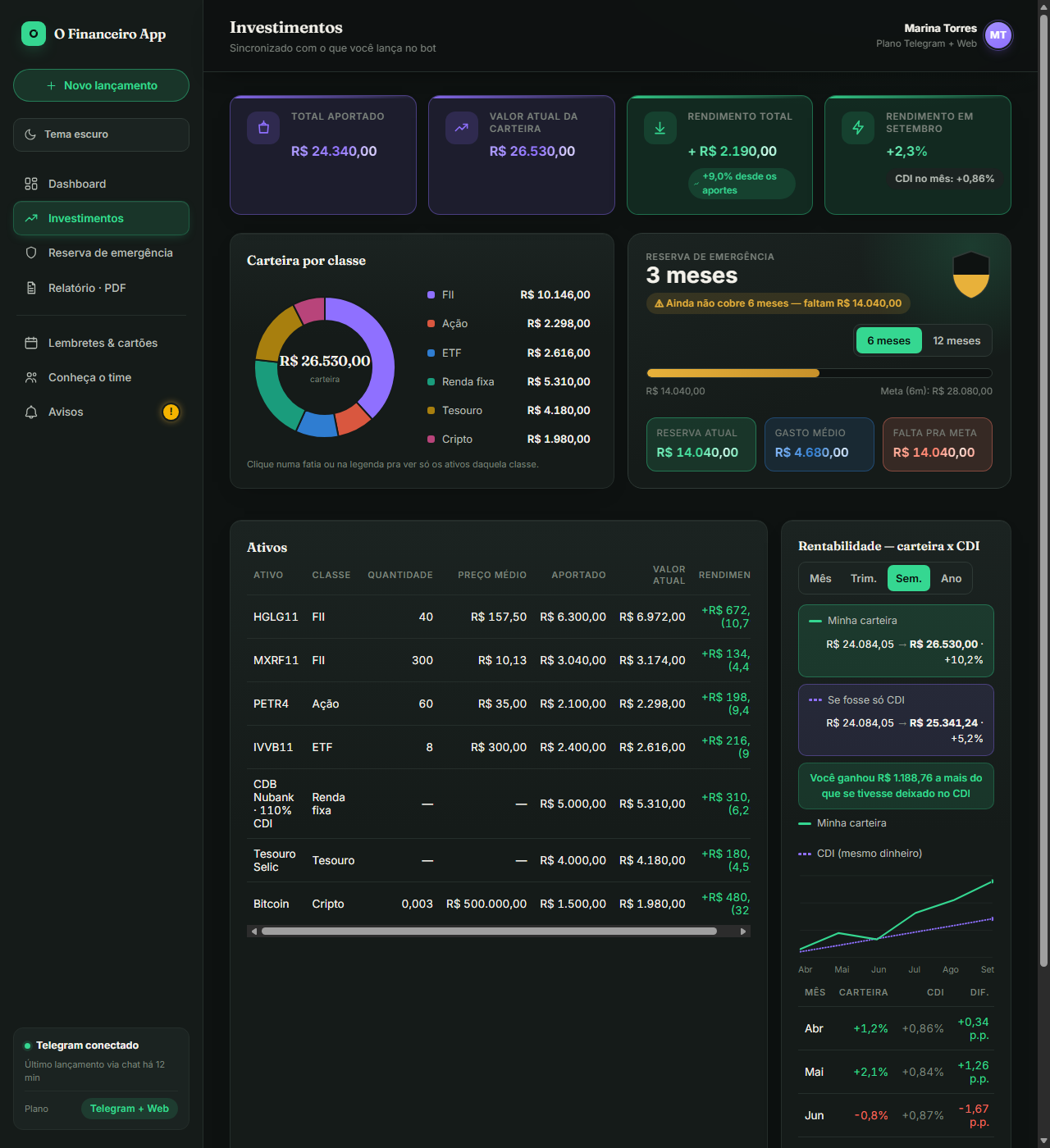This screenshot has height=1148, width=1050.
Task: Open Lembretes & cartões page
Action: click(101, 343)
